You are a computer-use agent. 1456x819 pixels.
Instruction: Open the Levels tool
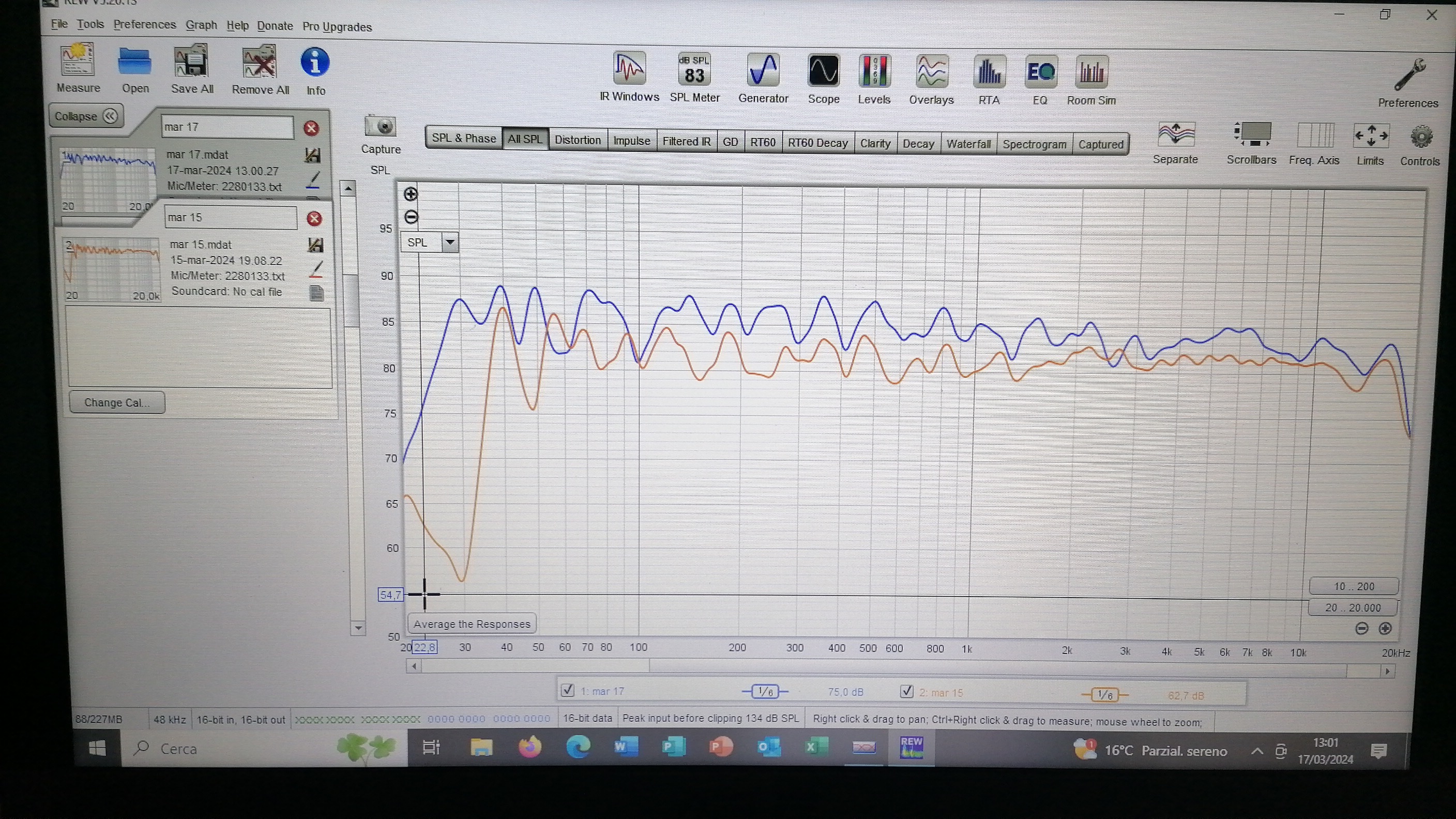tap(874, 71)
